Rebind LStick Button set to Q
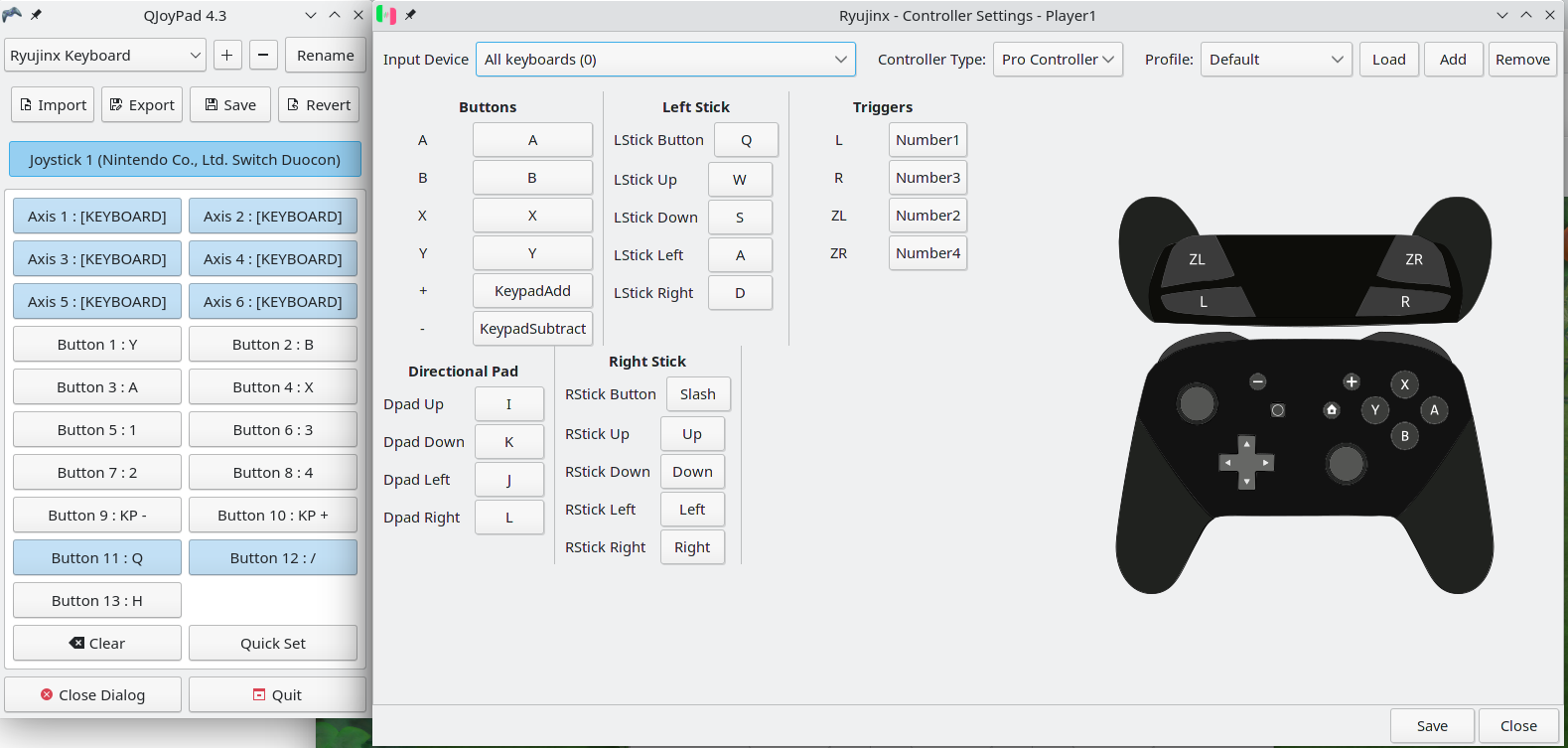Image resolution: width=1568 pixels, height=748 pixels. tap(746, 140)
